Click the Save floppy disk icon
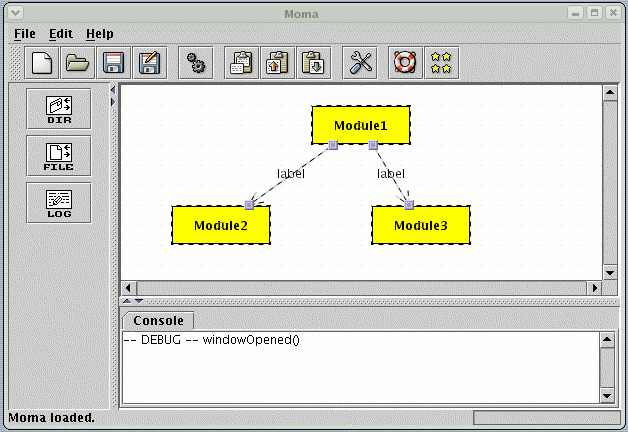628x432 pixels. (x=113, y=63)
